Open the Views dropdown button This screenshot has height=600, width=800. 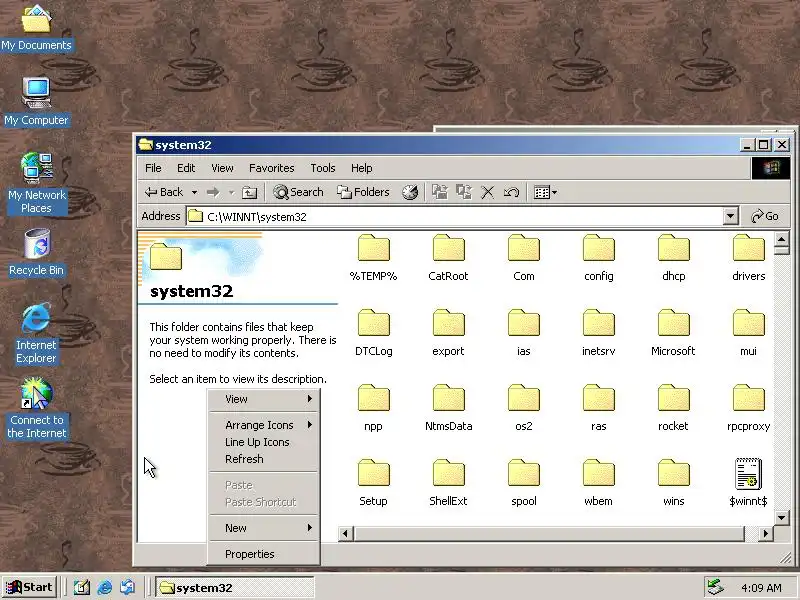[x=545, y=192]
